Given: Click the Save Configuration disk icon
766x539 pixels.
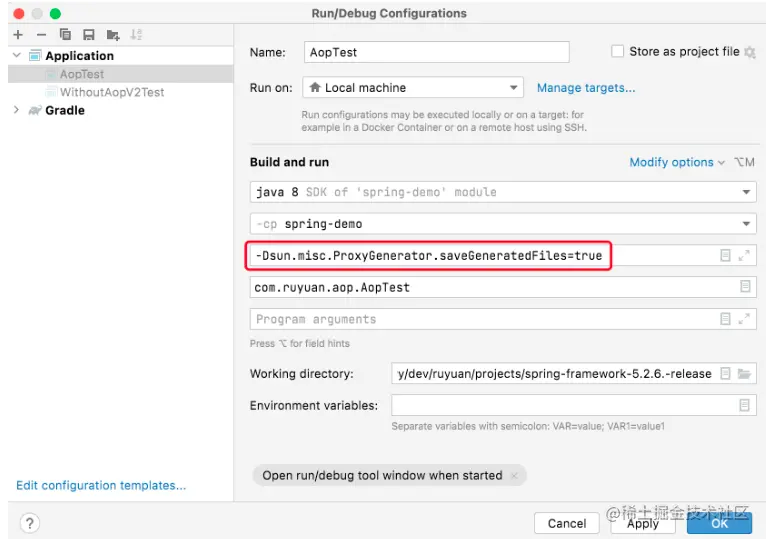Looking at the screenshot, I should coord(88,35).
